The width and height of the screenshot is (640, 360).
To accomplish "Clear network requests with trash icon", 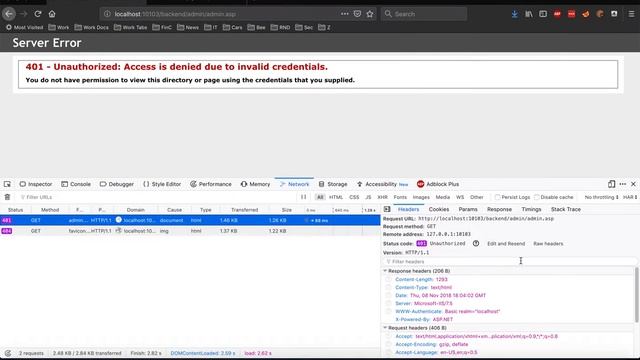I will click(7, 197).
